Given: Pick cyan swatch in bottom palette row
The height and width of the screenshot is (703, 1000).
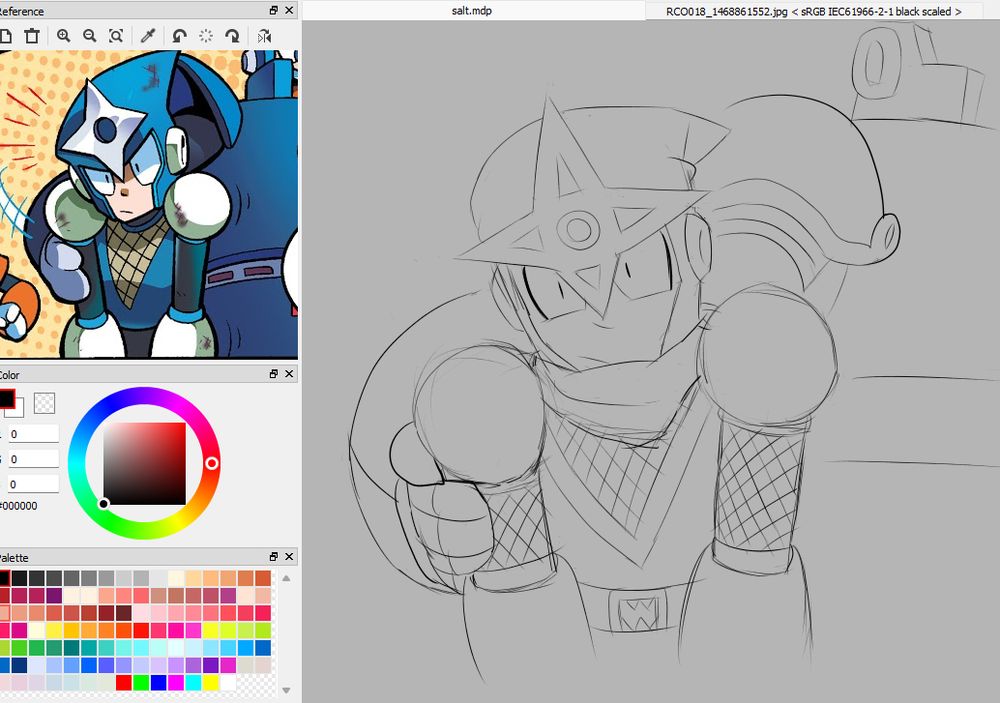Looking at the screenshot, I should 193,683.
